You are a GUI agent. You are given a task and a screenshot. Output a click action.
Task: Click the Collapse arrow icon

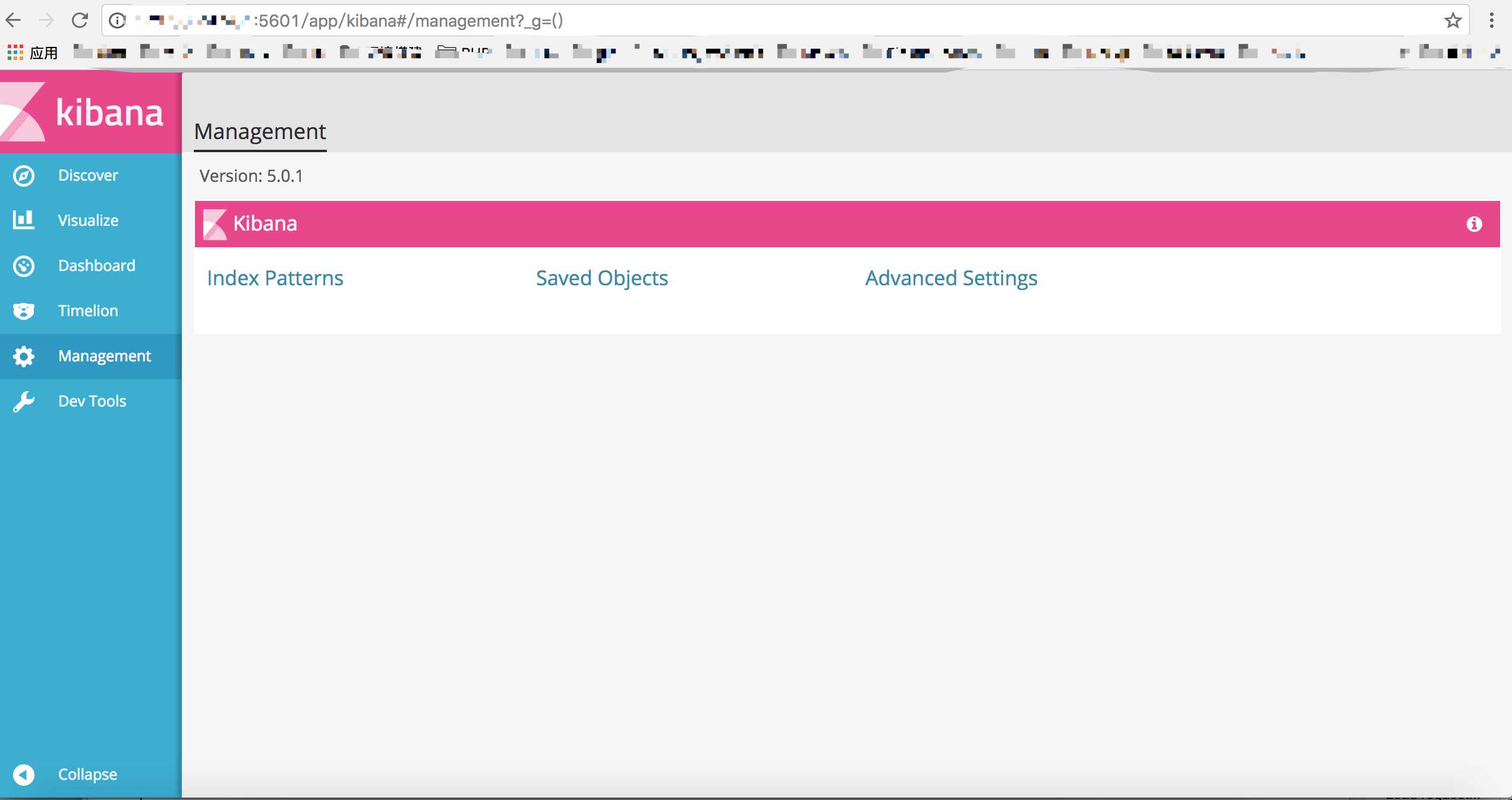(x=24, y=774)
